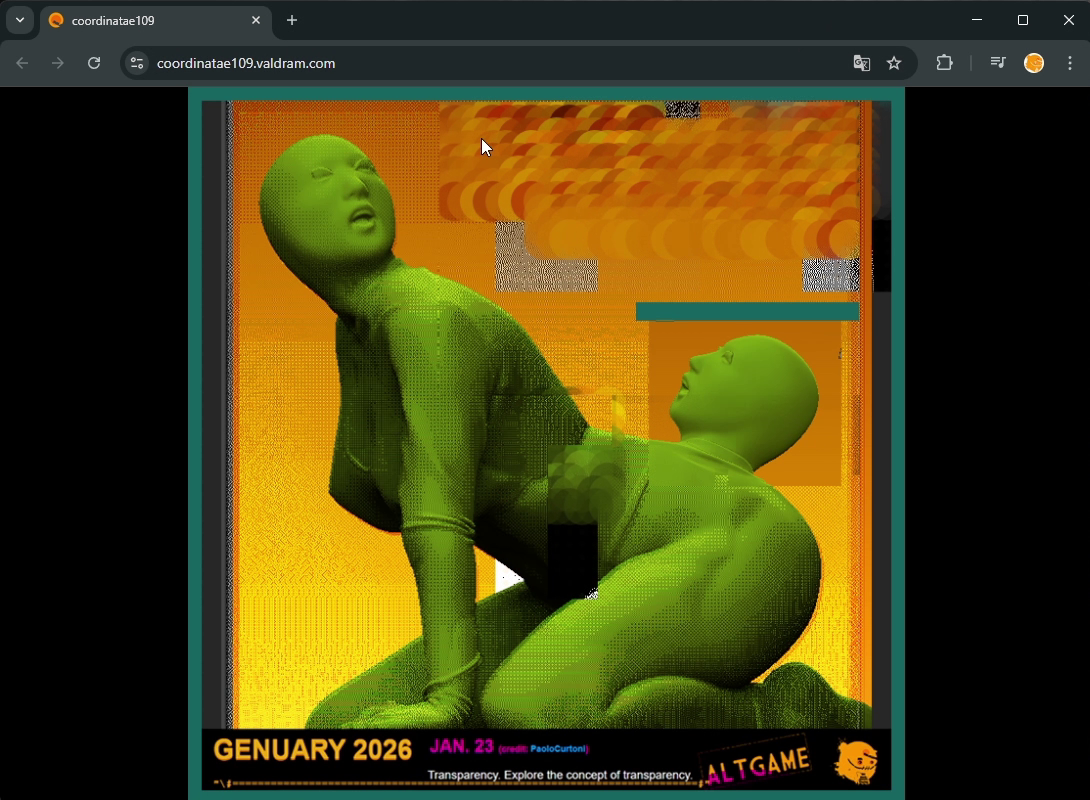Click the reload page button
This screenshot has height=800, width=1090.
tap(94, 63)
